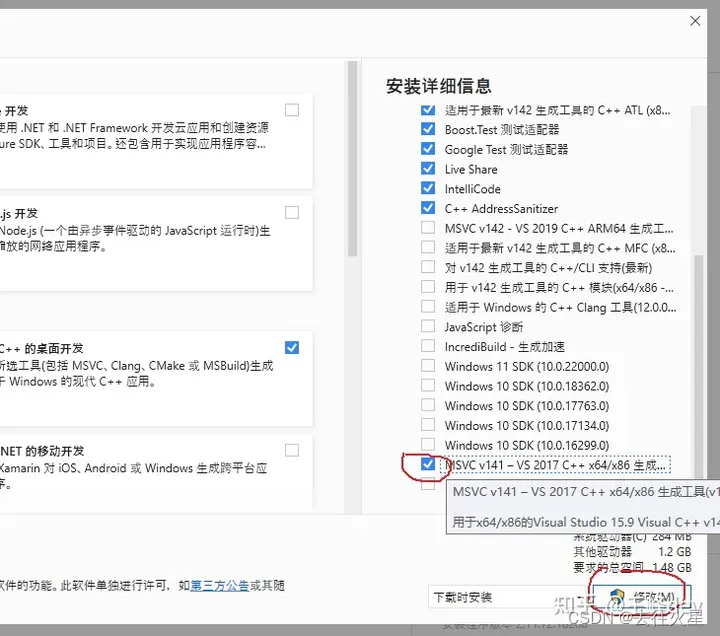Select the .NET 的移动开发 workload checkbox
This screenshot has width=720, height=636.
pyautogui.click(x=292, y=450)
